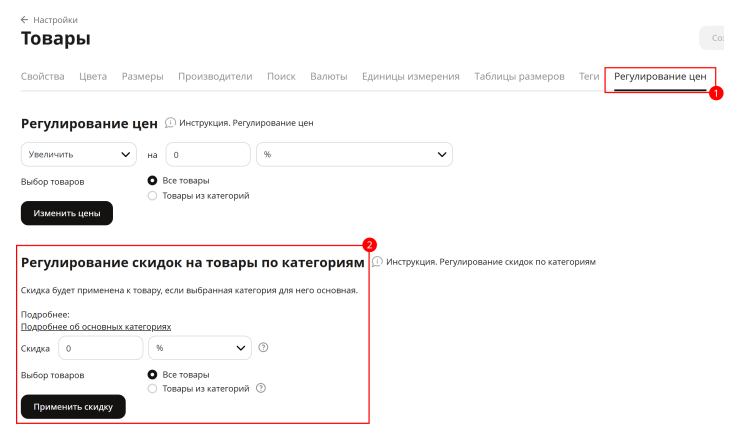
Task: Switch to the Производители tab
Action: (x=215, y=76)
